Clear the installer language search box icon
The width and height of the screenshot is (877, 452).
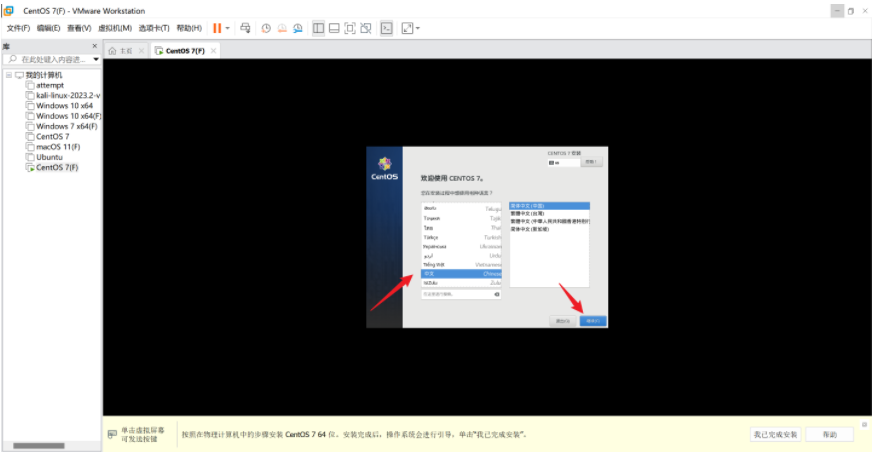[497, 294]
